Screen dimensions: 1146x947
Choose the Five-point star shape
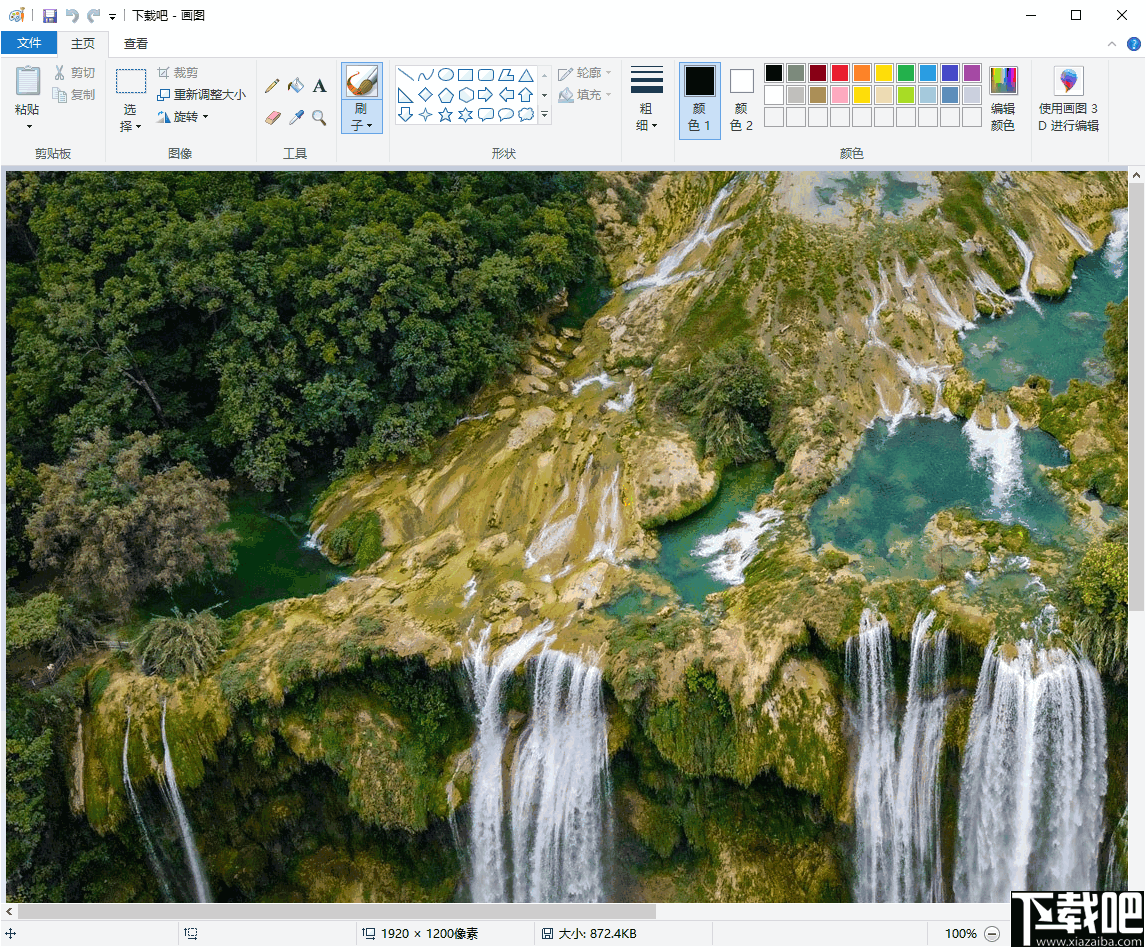[x=446, y=115]
